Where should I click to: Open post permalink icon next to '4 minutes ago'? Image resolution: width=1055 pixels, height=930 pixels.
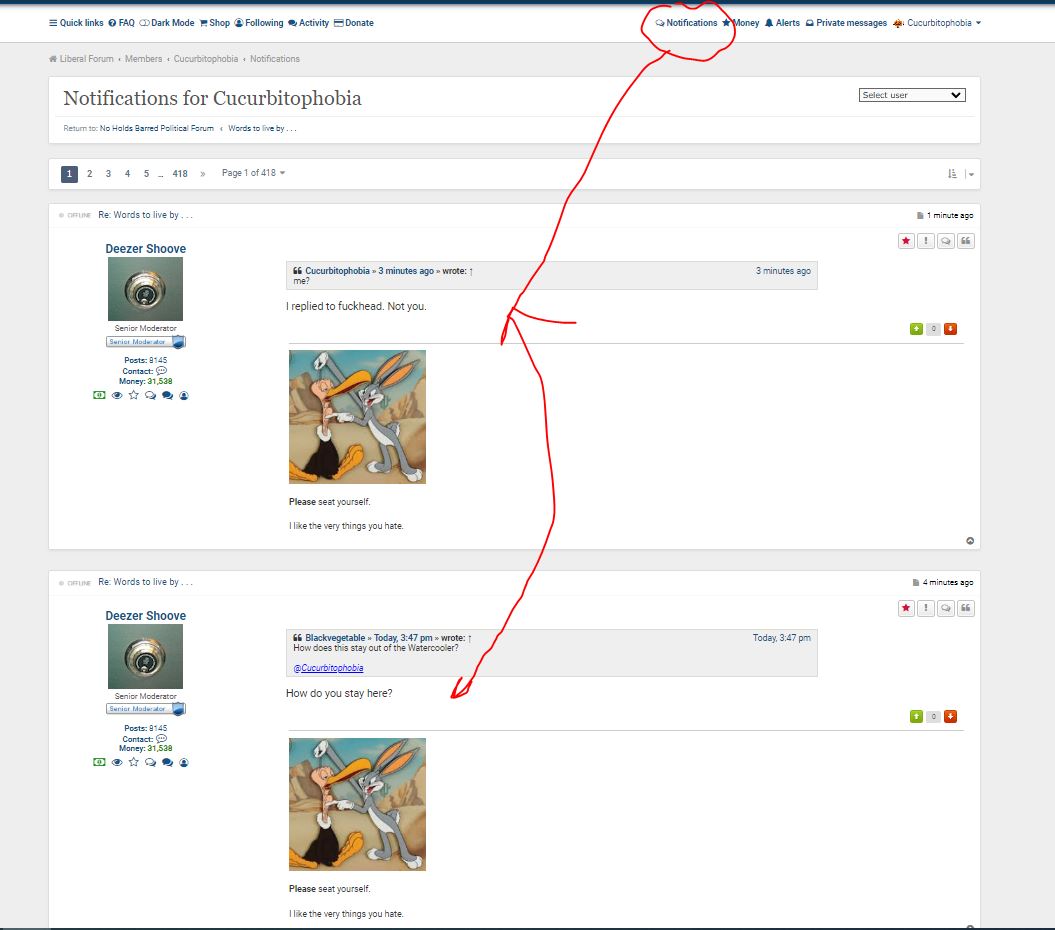(x=916, y=583)
